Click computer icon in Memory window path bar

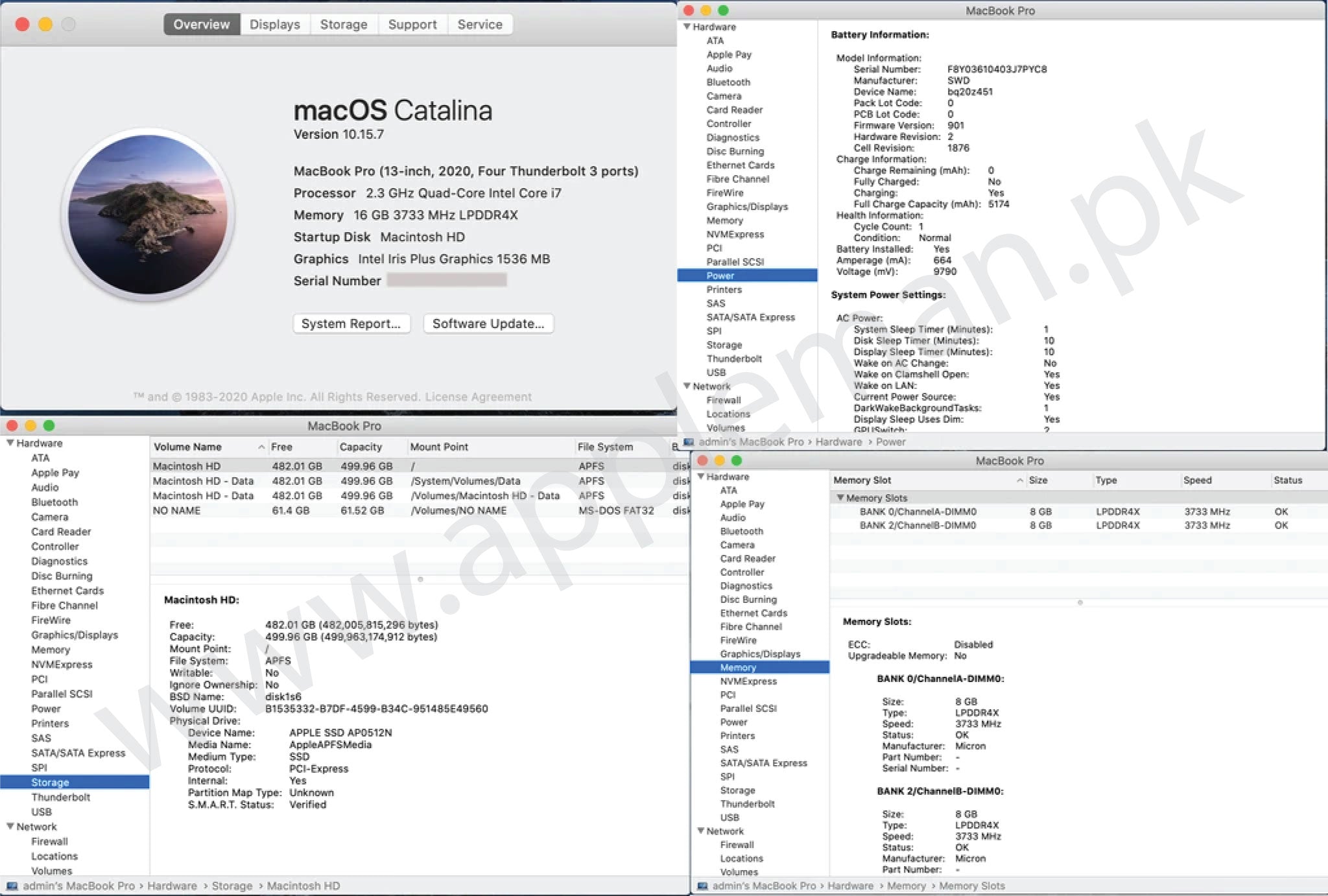(x=702, y=886)
